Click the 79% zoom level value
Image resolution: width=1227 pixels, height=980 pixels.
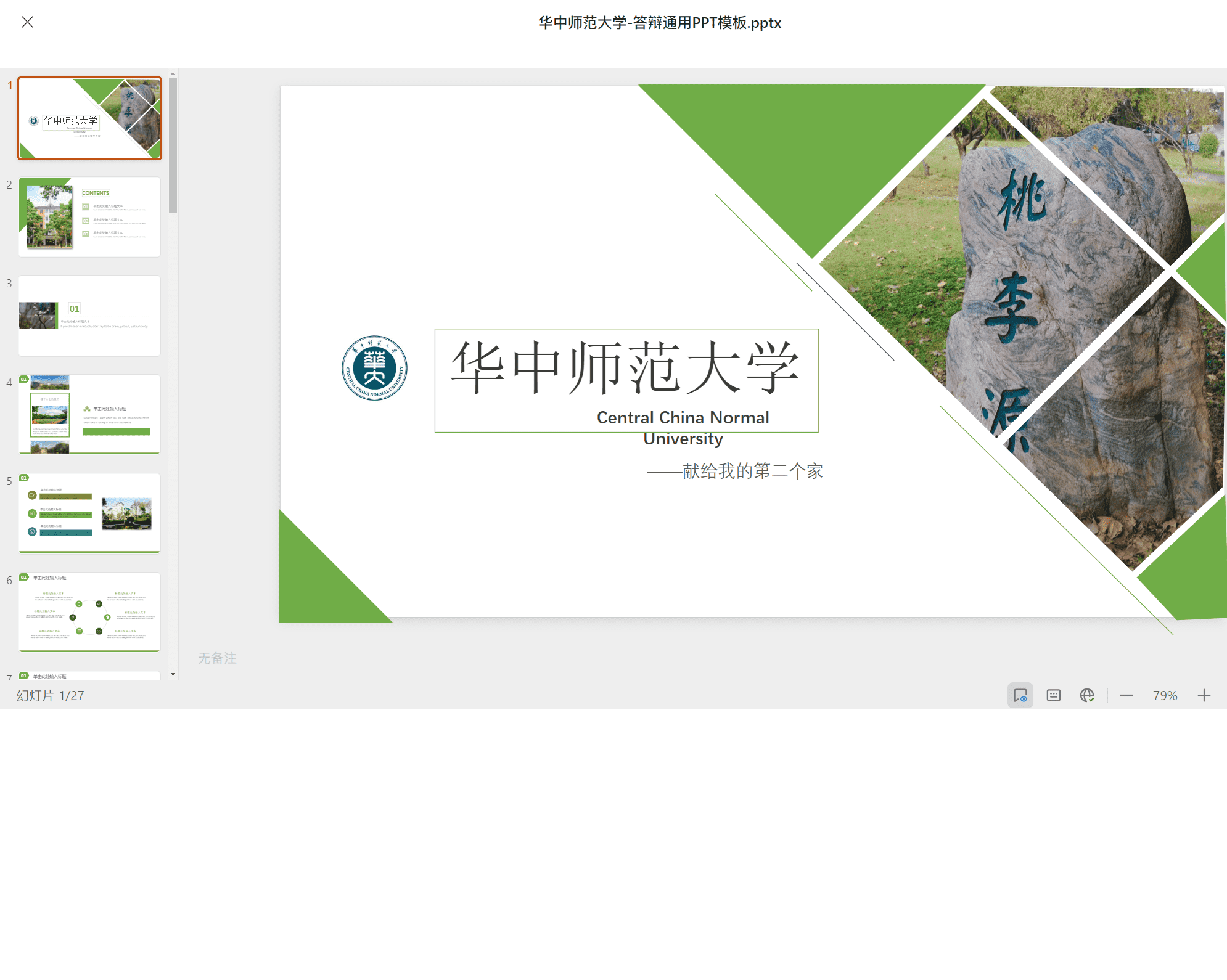[1165, 696]
